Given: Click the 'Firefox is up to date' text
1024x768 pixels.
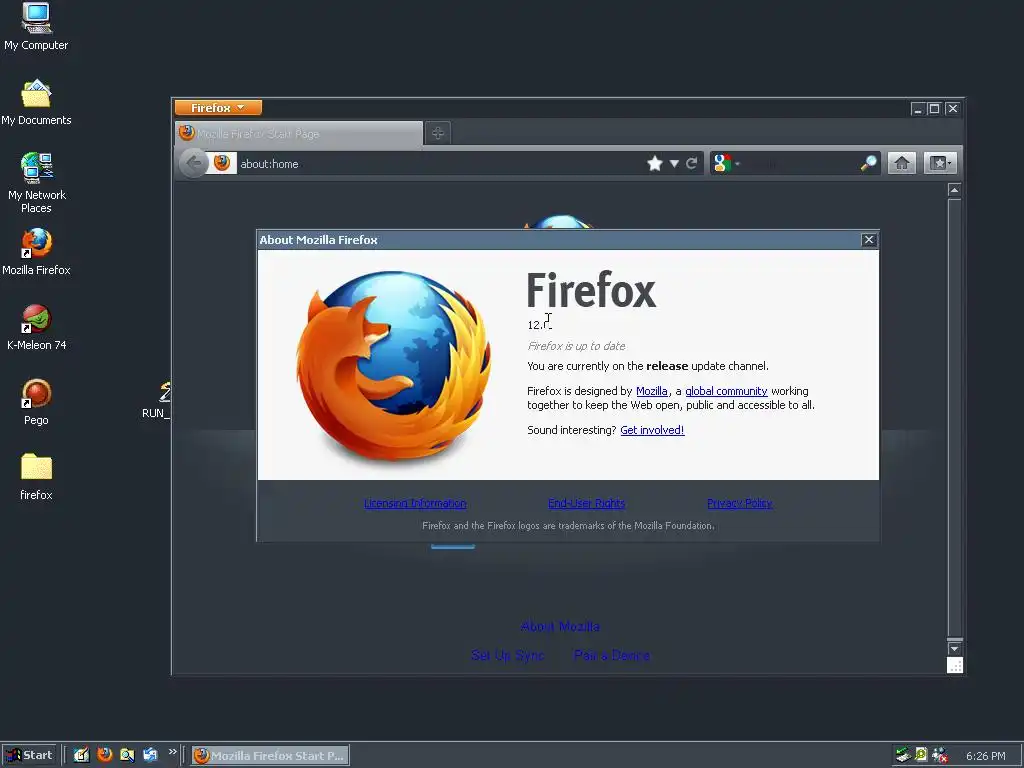Looking at the screenshot, I should pos(576,346).
